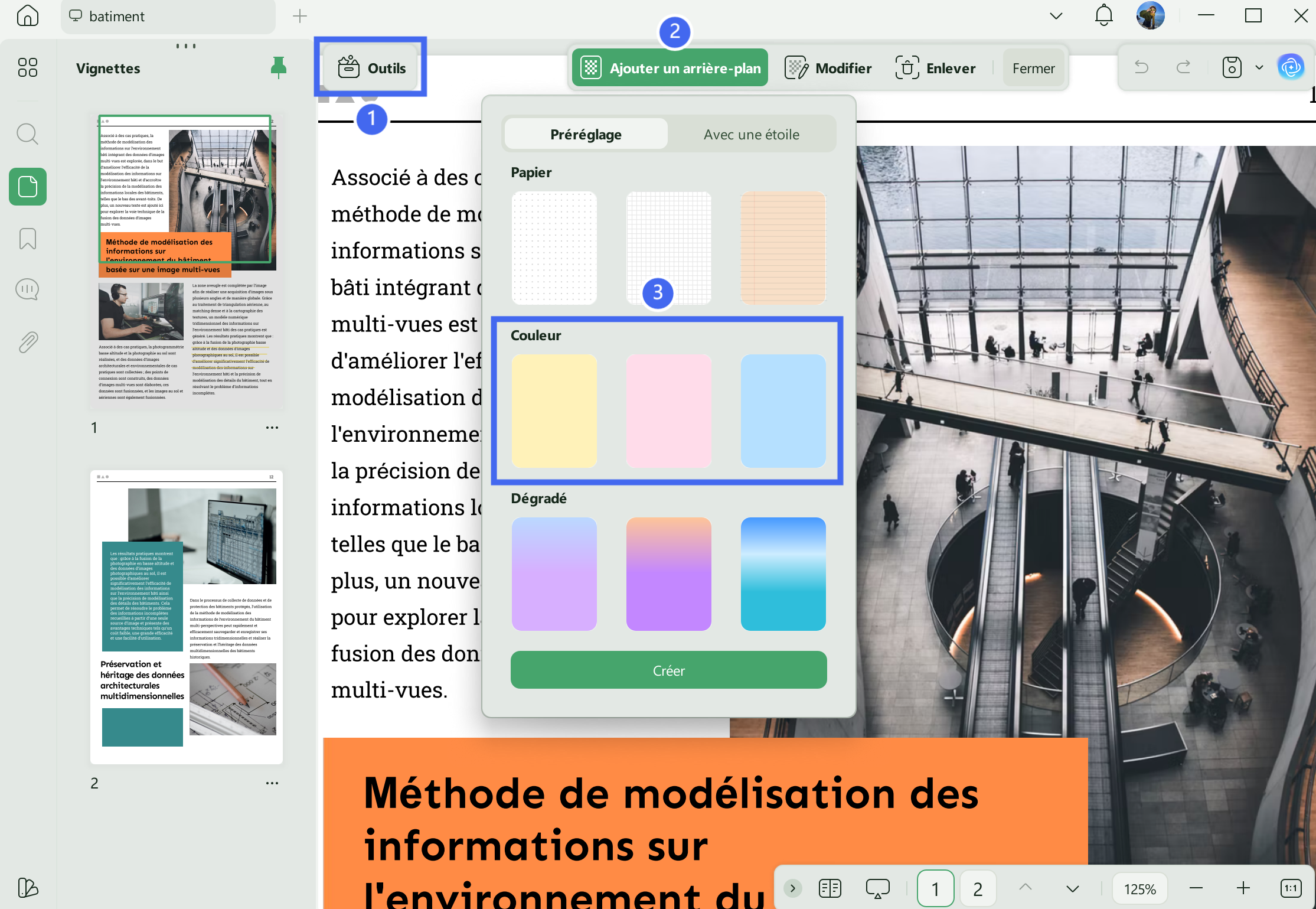Go to next page arrow
This screenshot has width=1316, height=909.
(x=1073, y=888)
